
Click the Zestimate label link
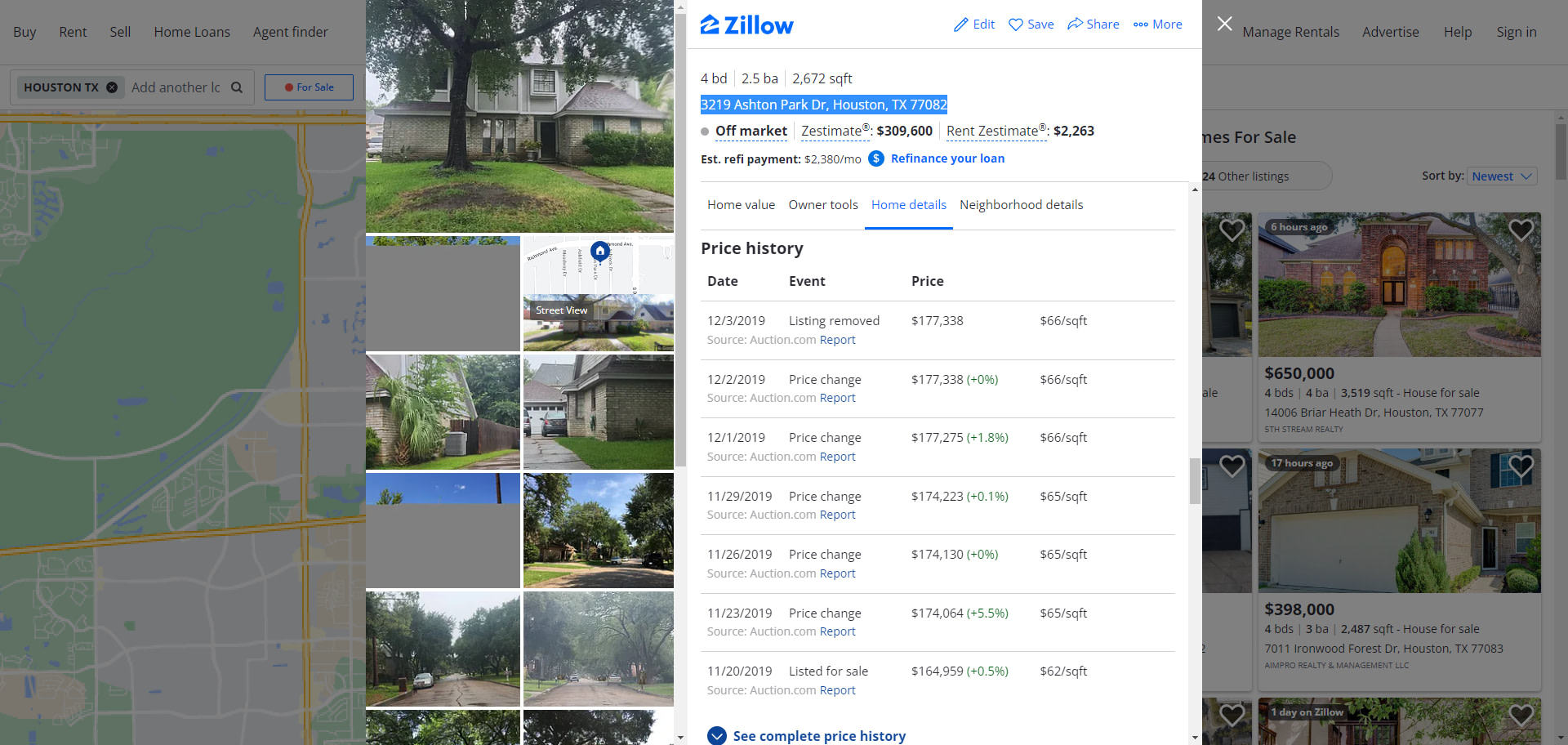835,131
